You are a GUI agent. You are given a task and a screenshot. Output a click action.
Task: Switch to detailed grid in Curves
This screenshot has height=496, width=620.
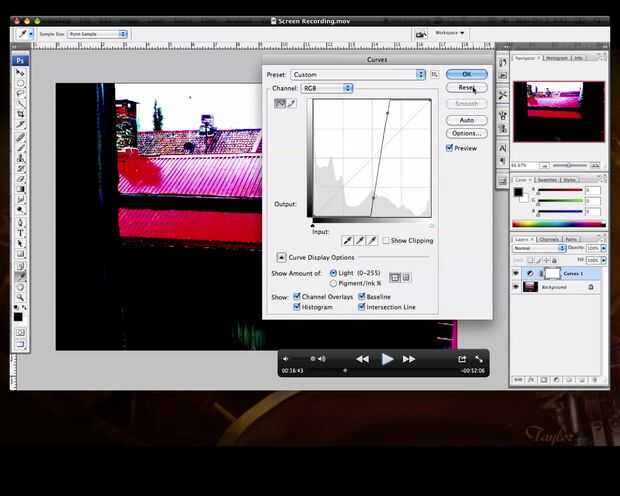(406, 277)
